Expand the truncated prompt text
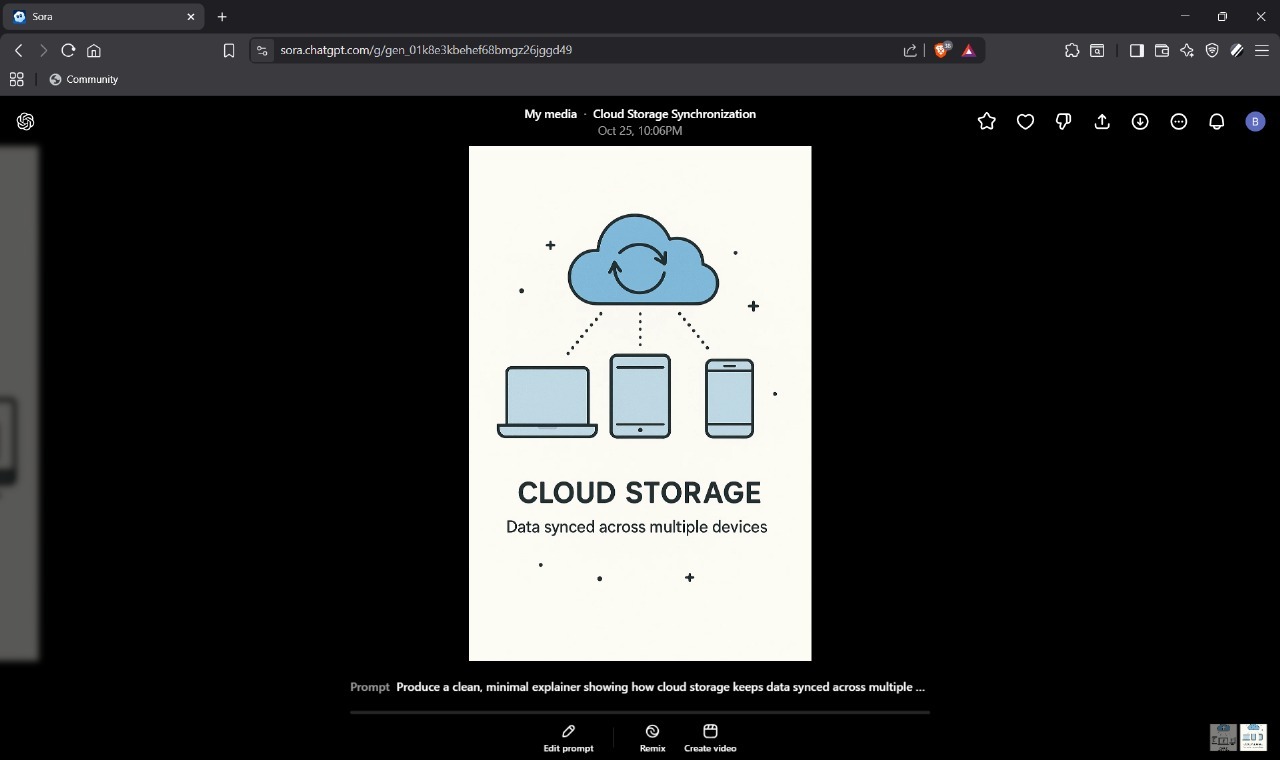Screen dimensions: 1280x760 pyautogui.click(x=660, y=687)
